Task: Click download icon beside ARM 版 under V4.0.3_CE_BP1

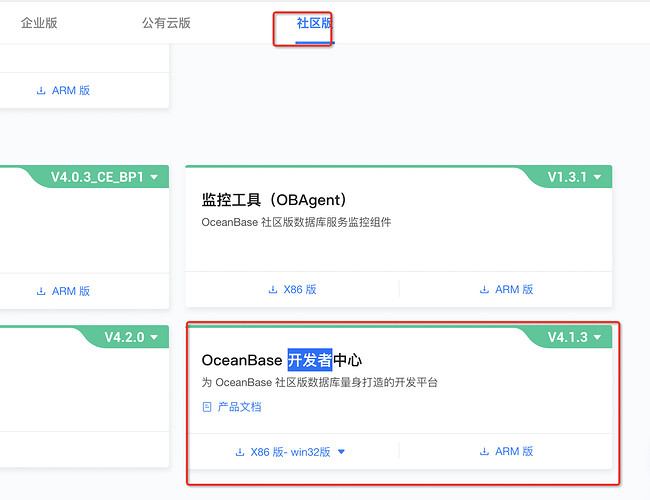Action: point(41,291)
